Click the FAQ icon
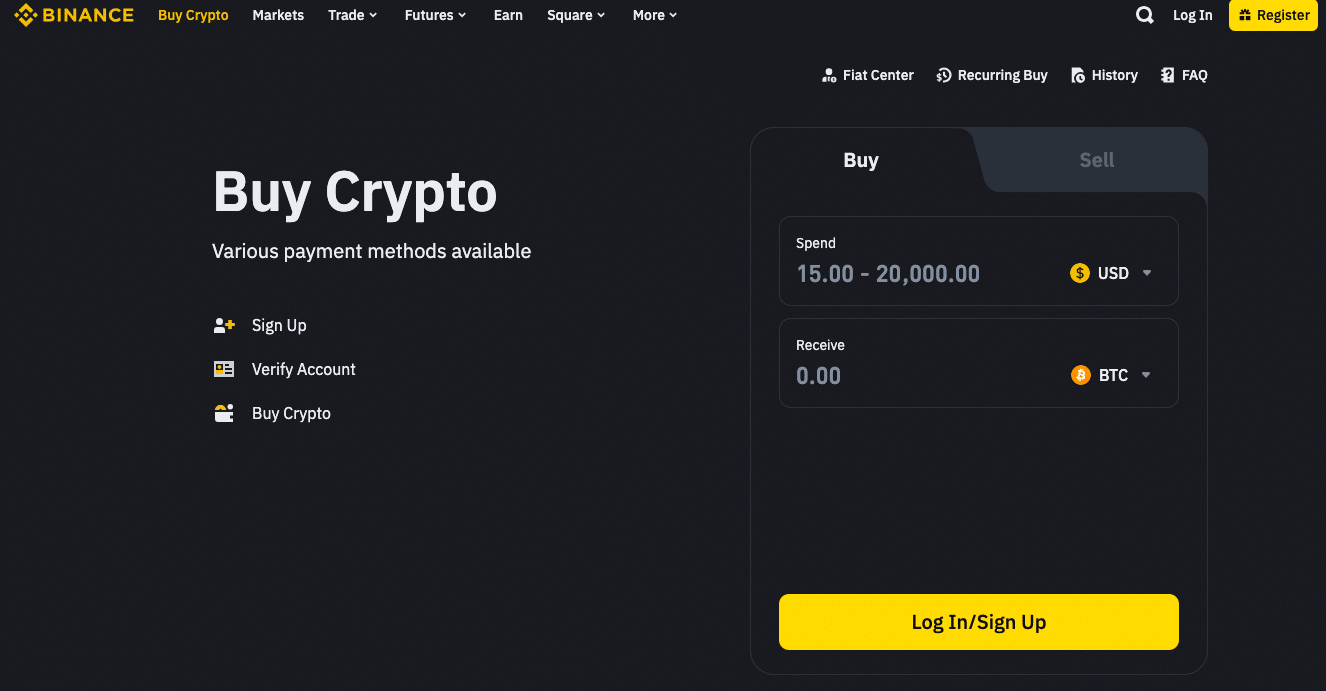 (1167, 75)
